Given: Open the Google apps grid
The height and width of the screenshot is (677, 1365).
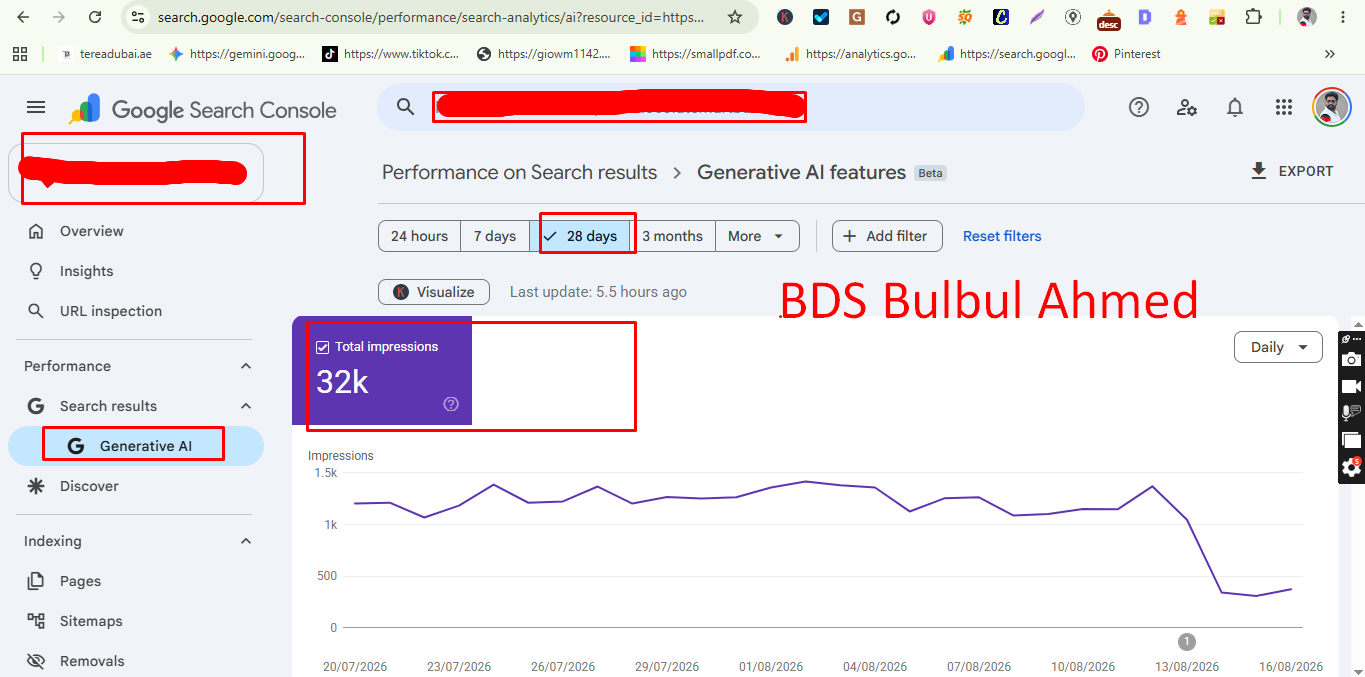Looking at the screenshot, I should click(x=1284, y=107).
